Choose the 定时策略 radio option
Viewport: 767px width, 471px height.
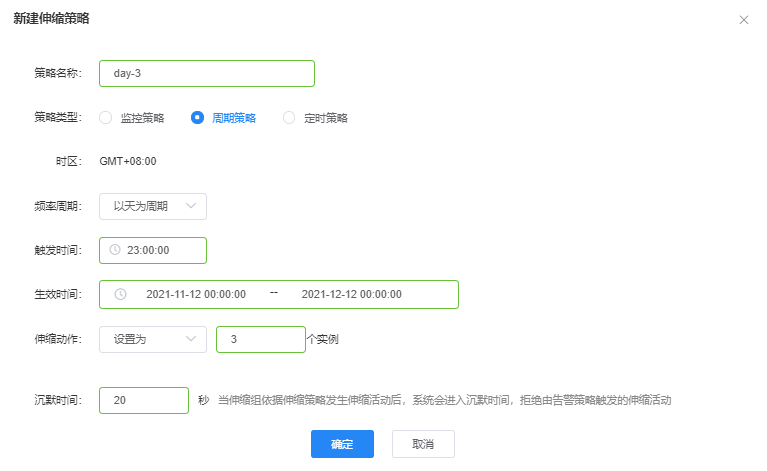(x=289, y=118)
